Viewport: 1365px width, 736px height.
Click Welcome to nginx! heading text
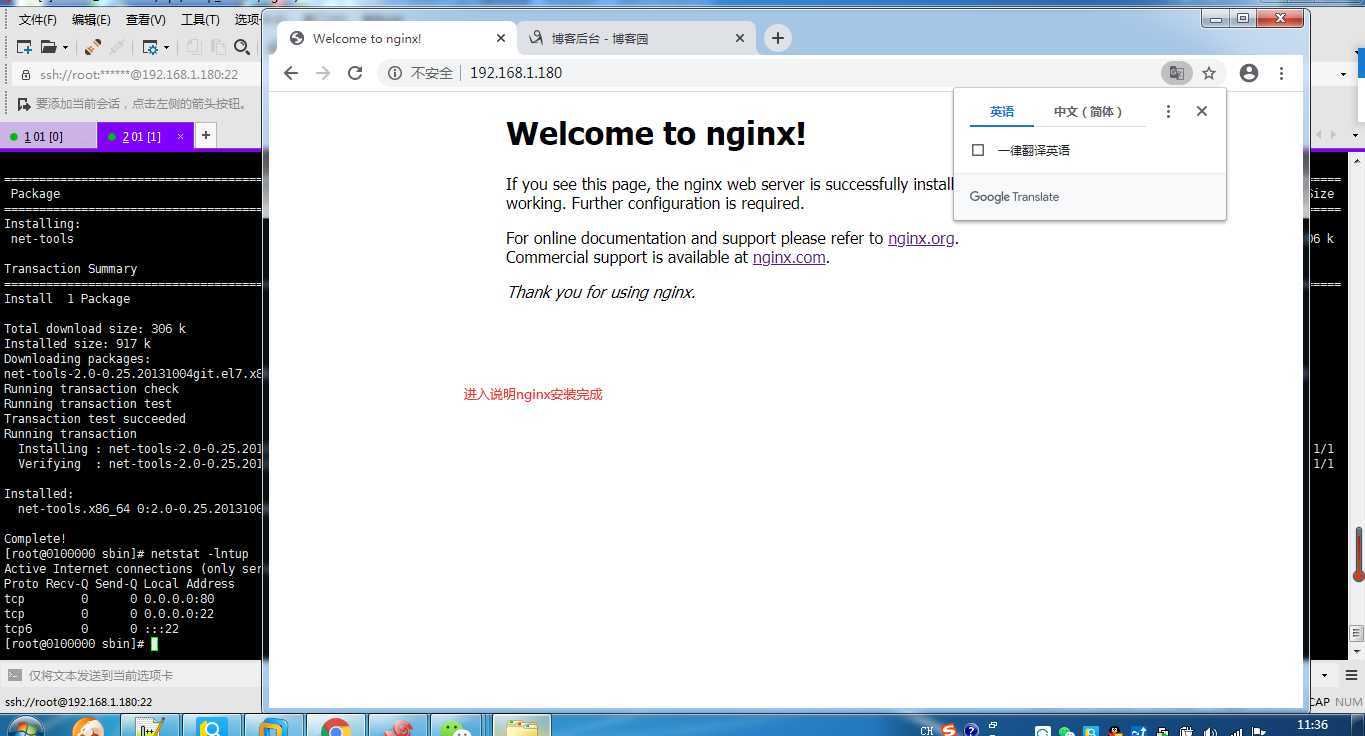[656, 133]
